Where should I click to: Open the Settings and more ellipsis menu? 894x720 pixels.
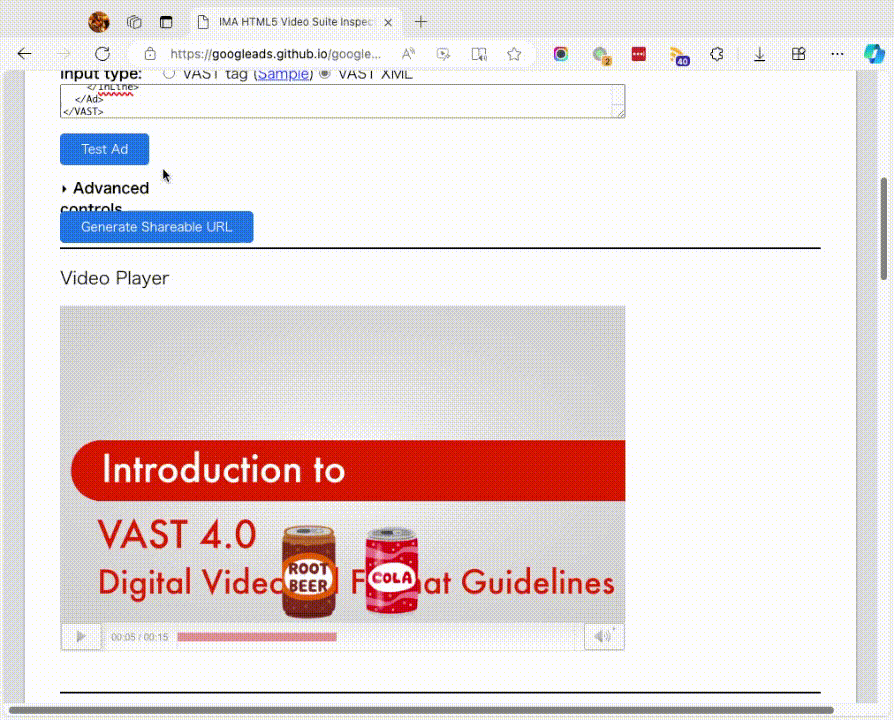click(x=837, y=54)
